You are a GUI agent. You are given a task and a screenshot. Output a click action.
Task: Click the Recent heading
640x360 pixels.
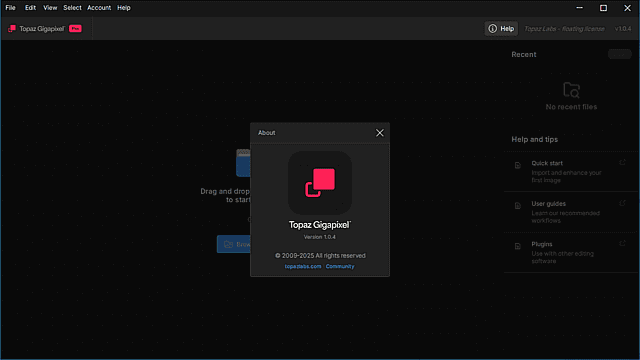(x=524, y=54)
